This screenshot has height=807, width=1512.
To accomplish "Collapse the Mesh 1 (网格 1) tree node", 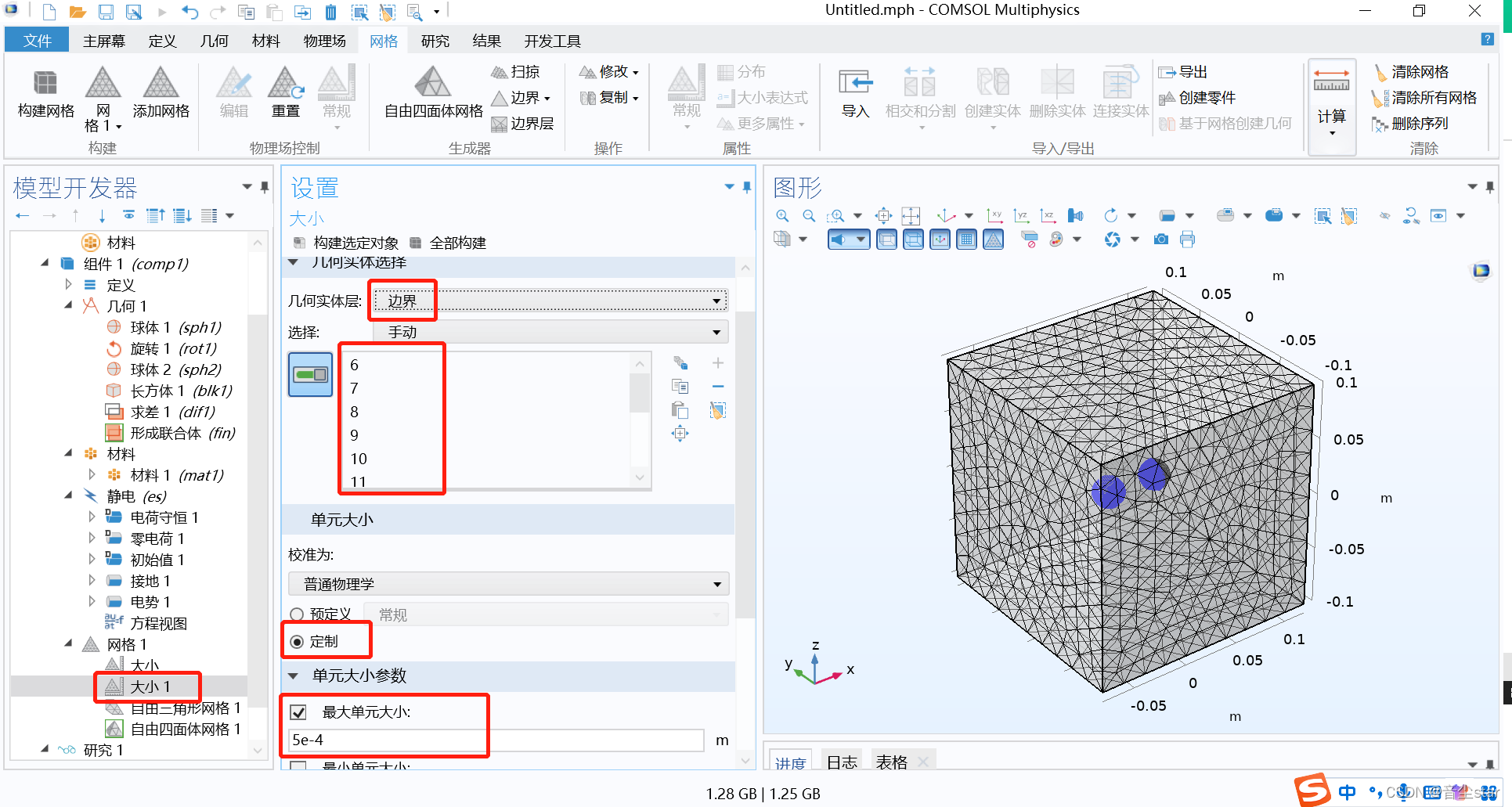I will click(68, 643).
